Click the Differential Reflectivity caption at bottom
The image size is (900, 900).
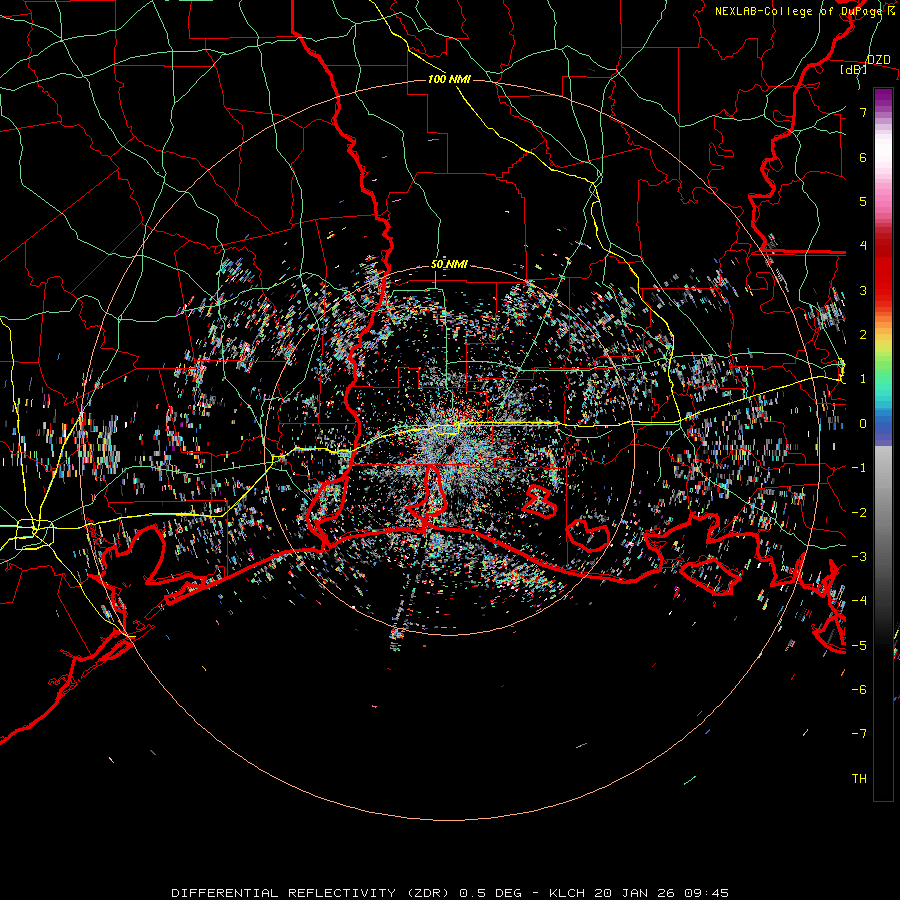click(450, 893)
